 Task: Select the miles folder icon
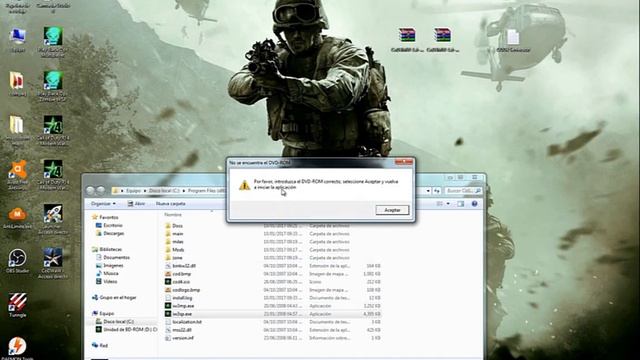tap(168, 242)
